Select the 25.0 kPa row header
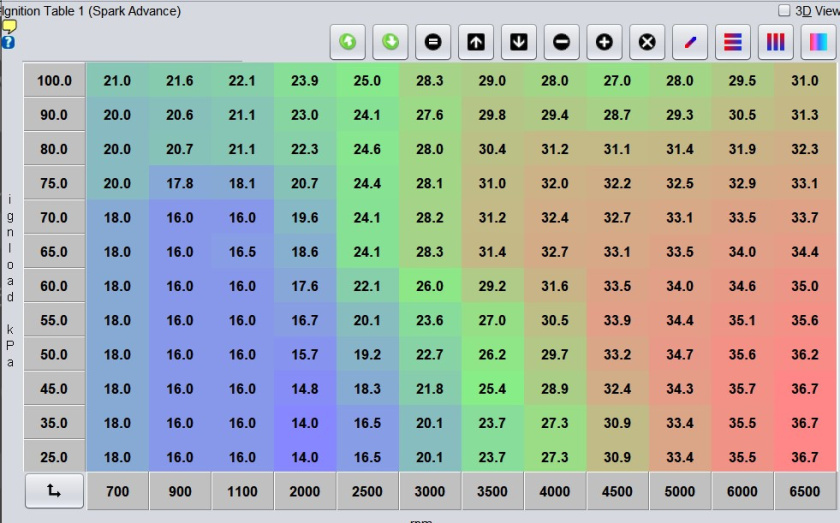 point(54,457)
